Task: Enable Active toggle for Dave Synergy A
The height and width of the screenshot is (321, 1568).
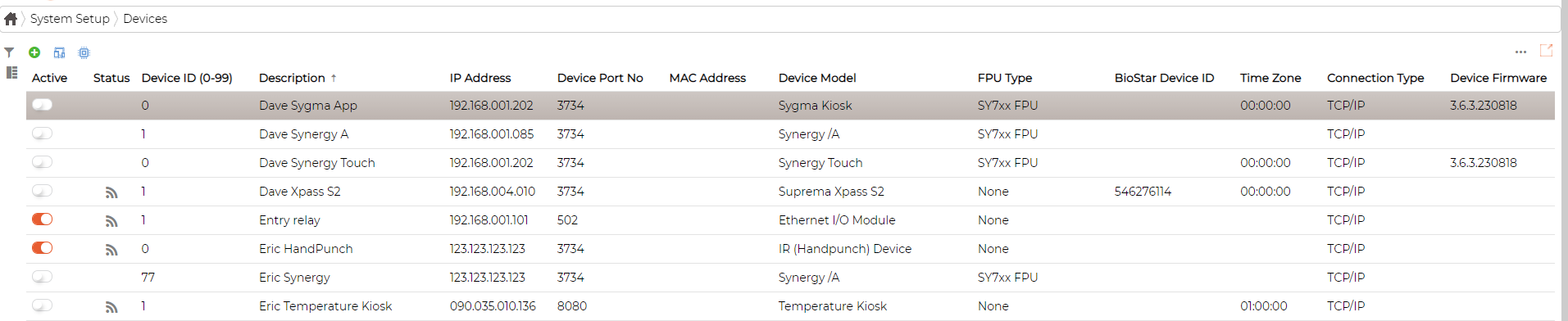Action: click(x=42, y=133)
